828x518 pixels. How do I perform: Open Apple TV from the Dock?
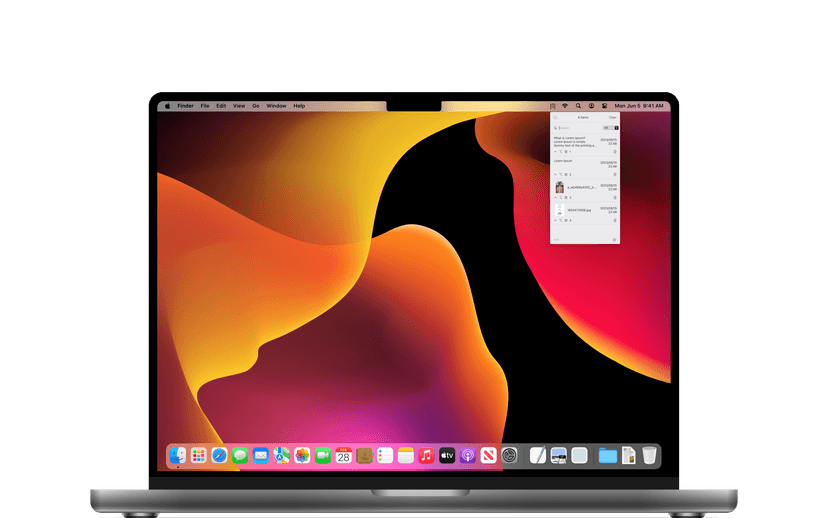pyautogui.click(x=447, y=455)
